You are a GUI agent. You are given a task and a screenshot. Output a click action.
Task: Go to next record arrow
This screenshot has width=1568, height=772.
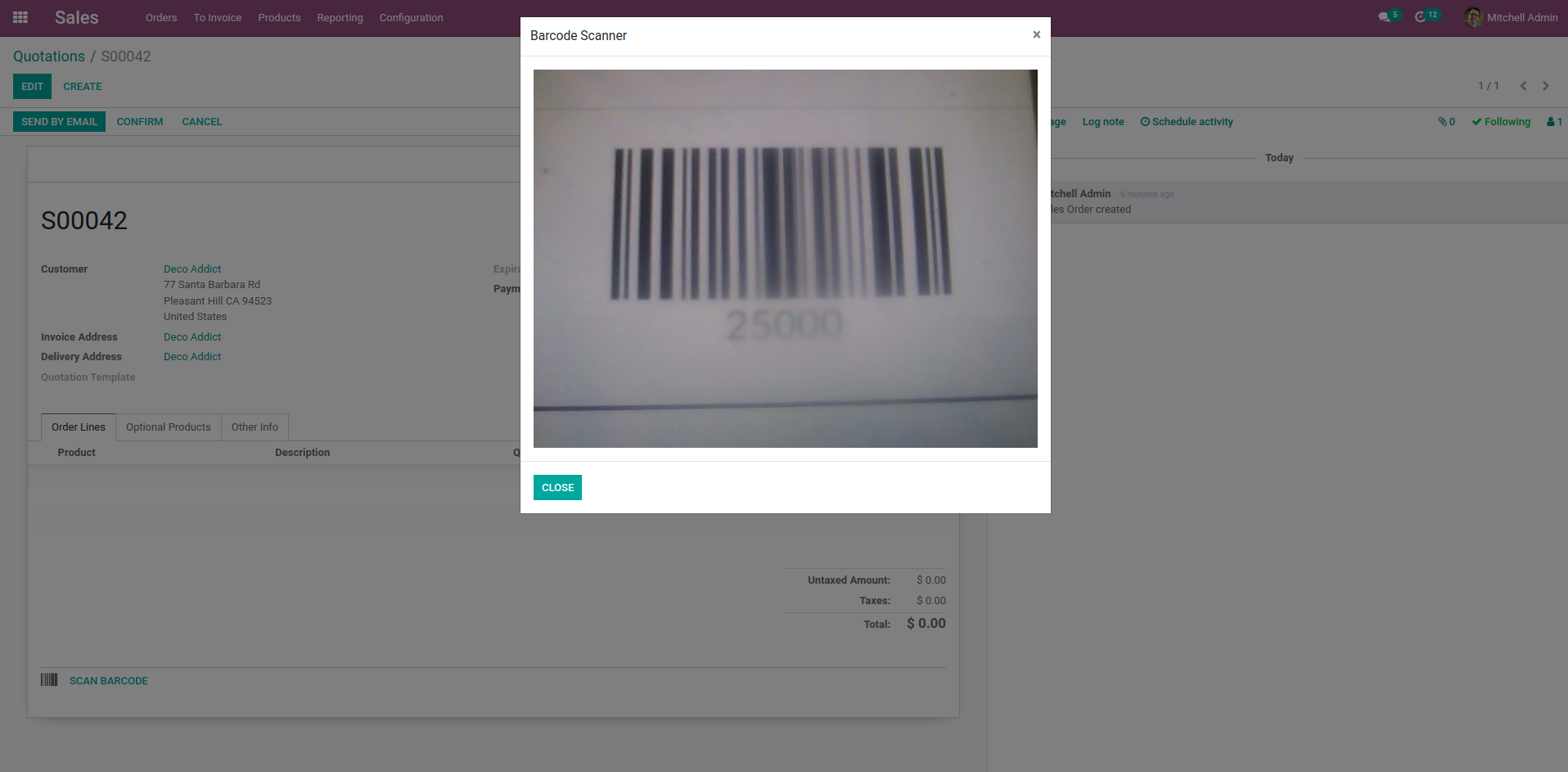(x=1546, y=86)
